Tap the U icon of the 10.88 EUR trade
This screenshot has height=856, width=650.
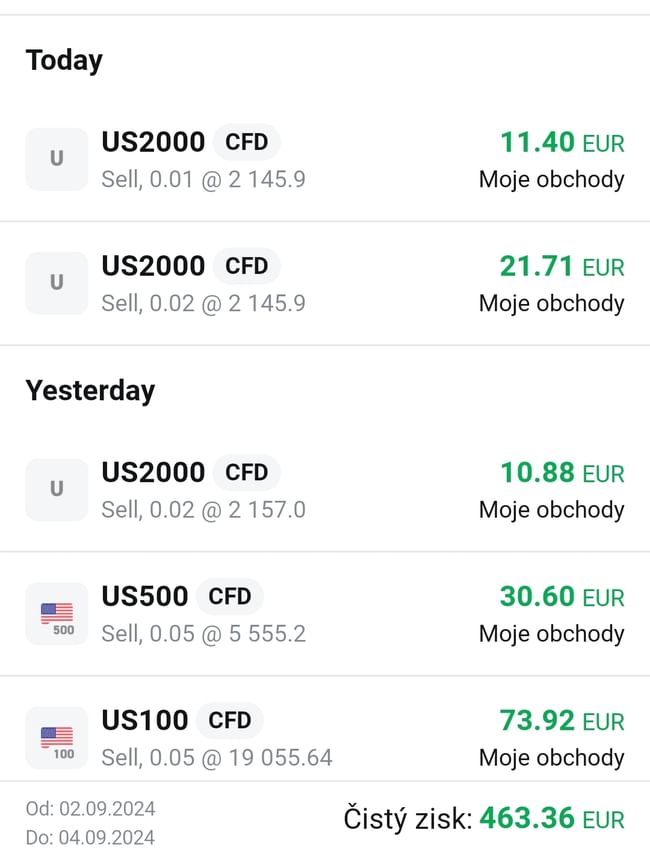(57, 489)
